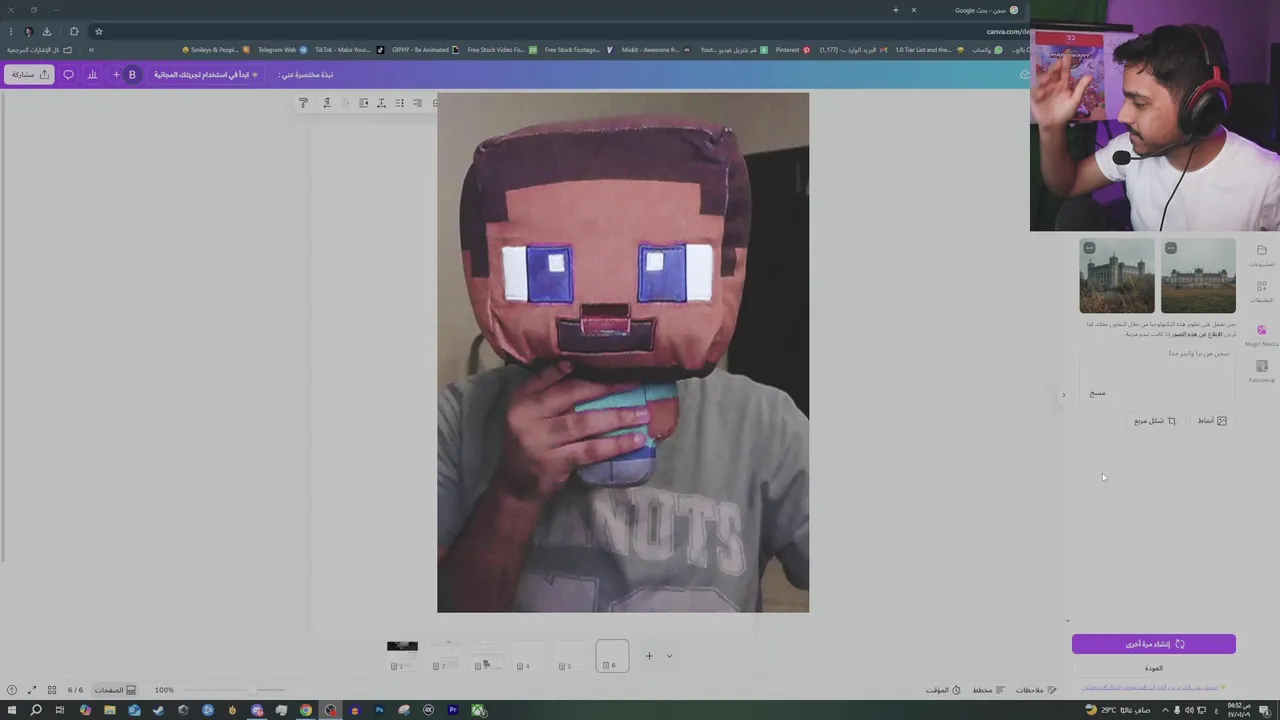Open options on right castle image
This screenshot has height=720, width=1280.
pyautogui.click(x=1171, y=248)
